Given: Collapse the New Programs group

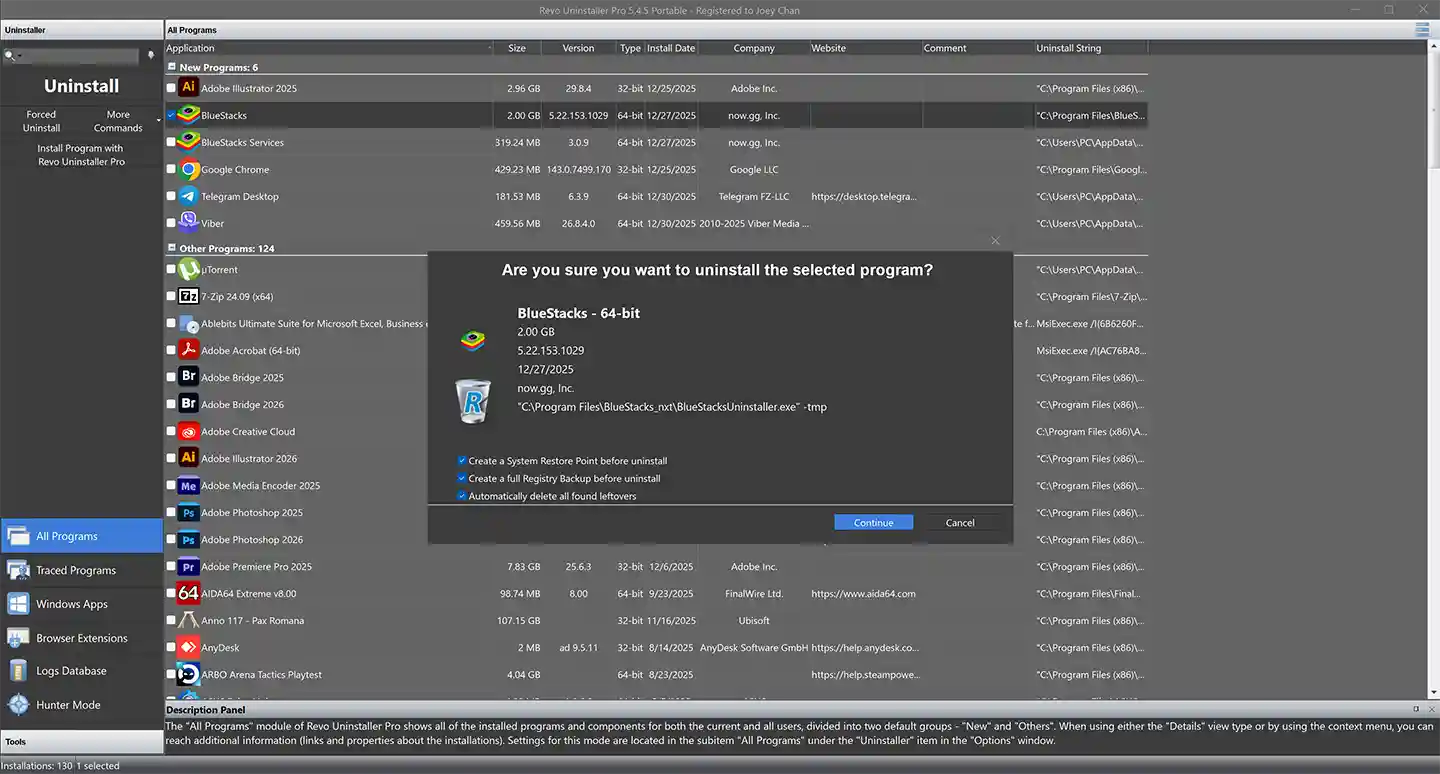Looking at the screenshot, I should coord(171,67).
